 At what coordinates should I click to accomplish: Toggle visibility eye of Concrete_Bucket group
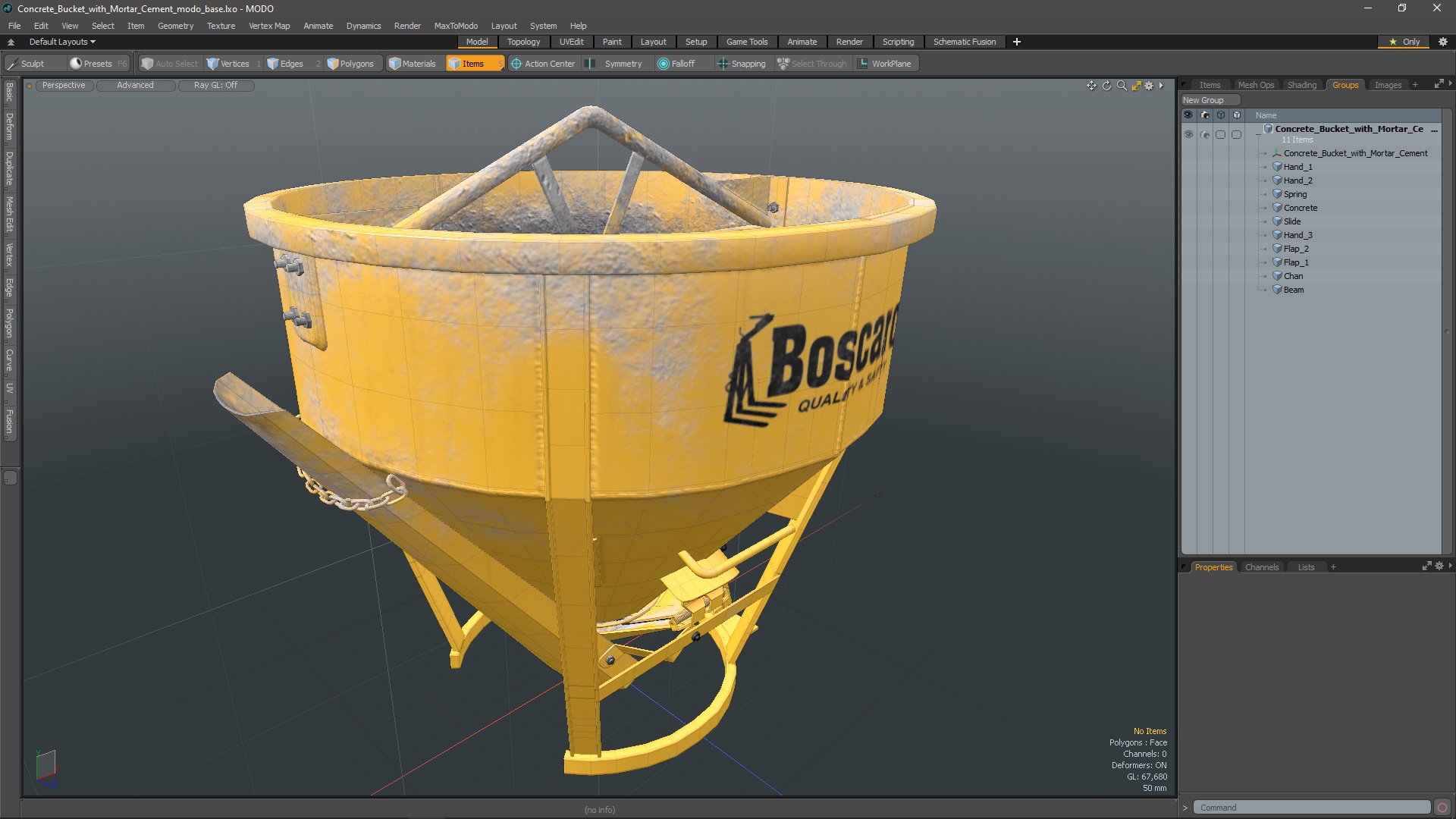(x=1188, y=134)
